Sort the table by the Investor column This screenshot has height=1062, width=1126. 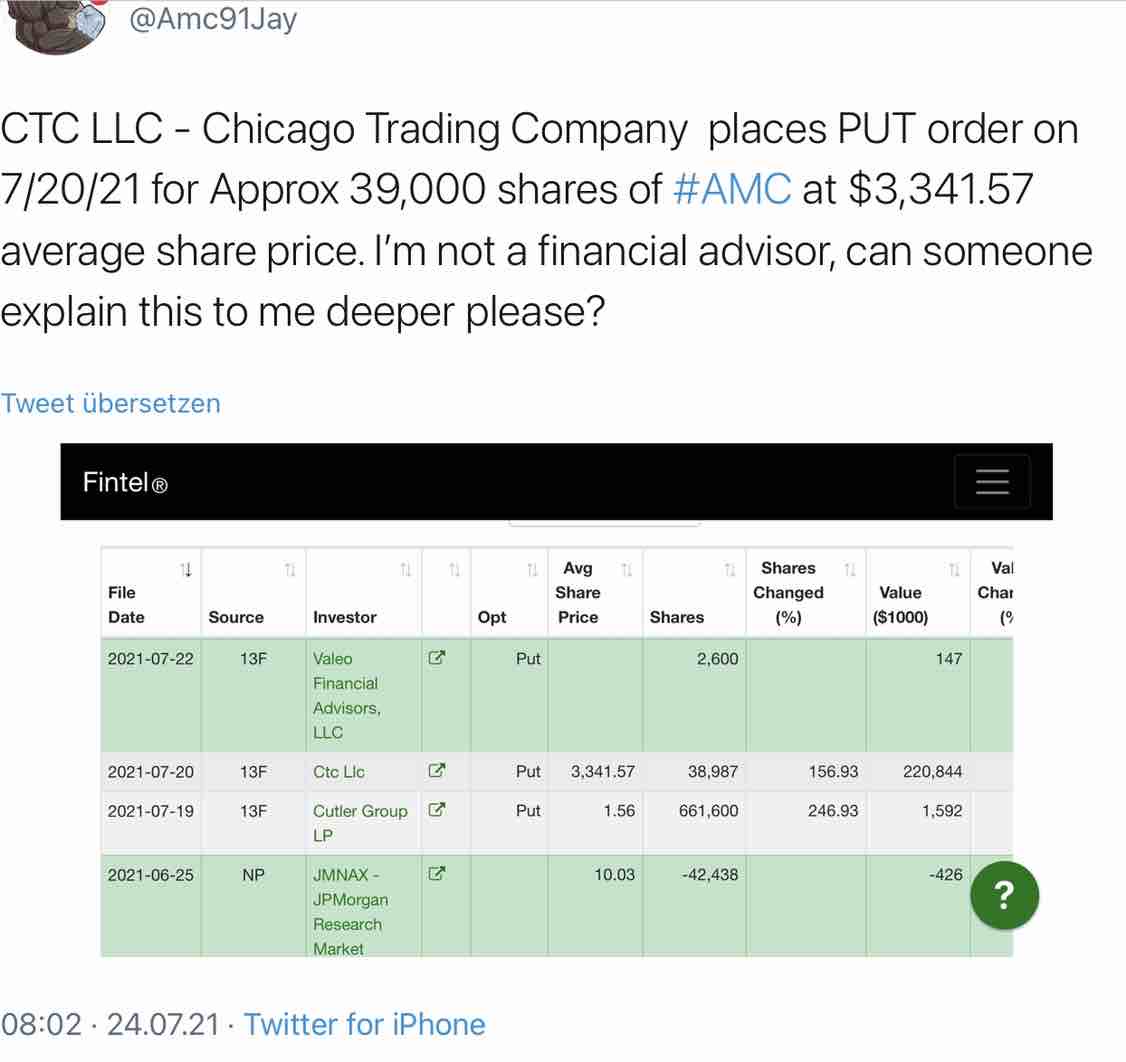pyautogui.click(x=404, y=568)
